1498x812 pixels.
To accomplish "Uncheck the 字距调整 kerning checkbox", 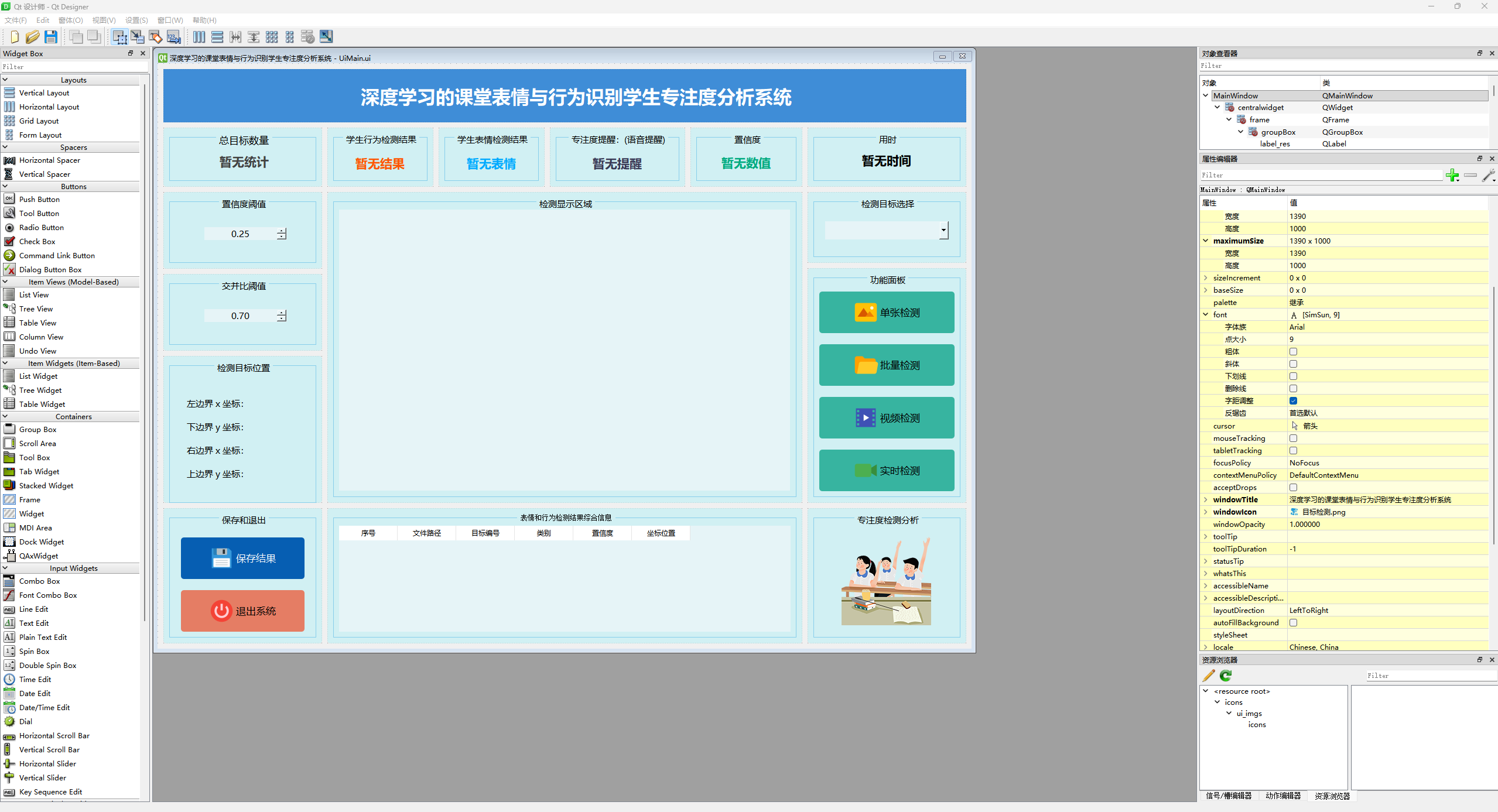I will 1293,401.
